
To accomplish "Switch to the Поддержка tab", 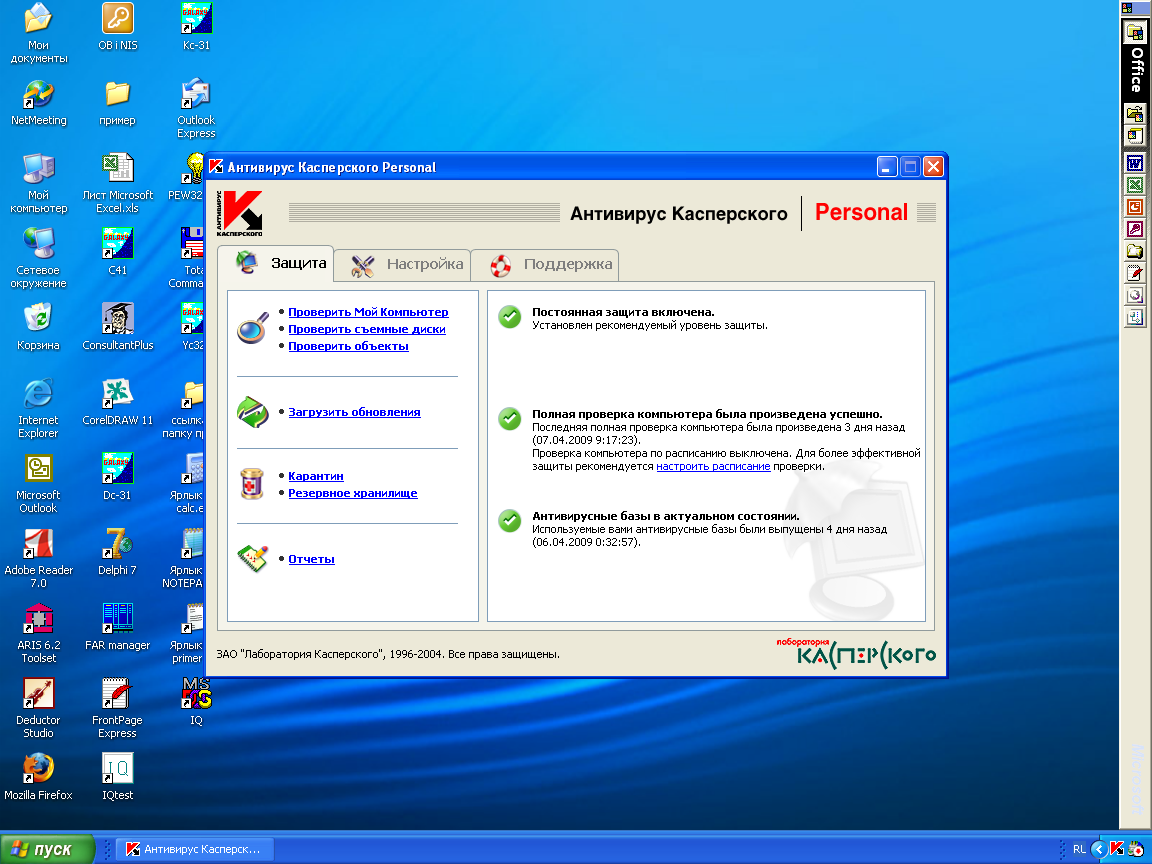I will (x=544, y=264).
